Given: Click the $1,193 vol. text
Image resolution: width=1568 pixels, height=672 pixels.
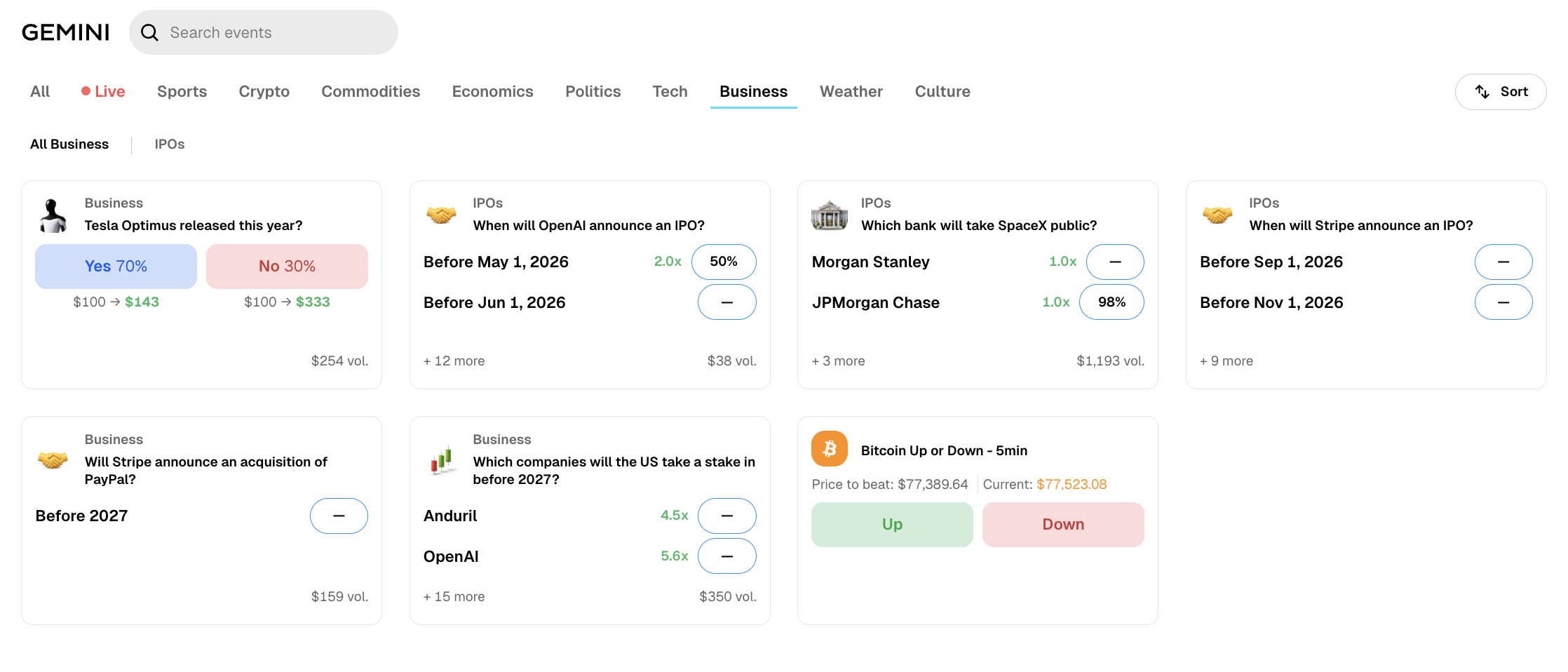Looking at the screenshot, I should click(x=1110, y=361).
